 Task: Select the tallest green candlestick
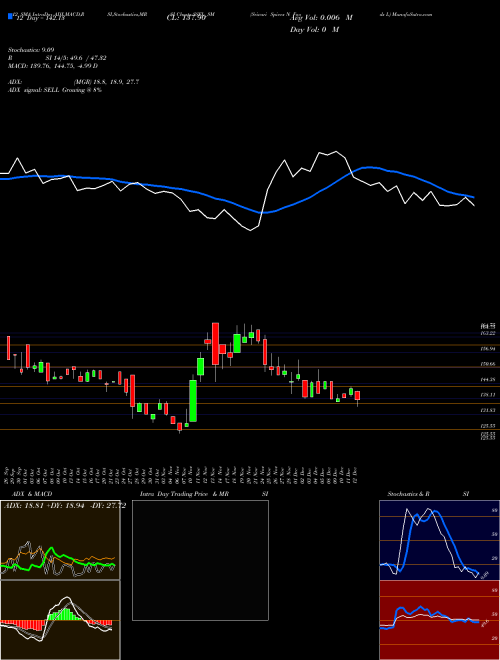pos(193,401)
